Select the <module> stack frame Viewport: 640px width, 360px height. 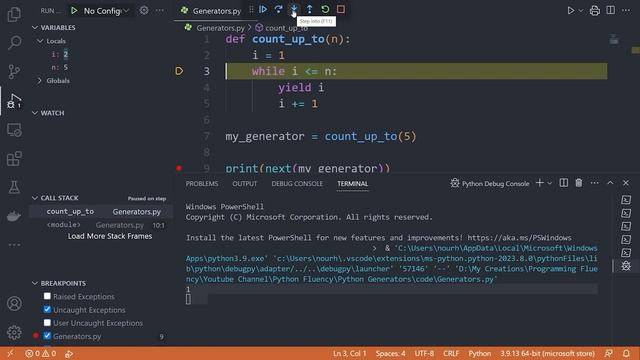click(x=101, y=225)
